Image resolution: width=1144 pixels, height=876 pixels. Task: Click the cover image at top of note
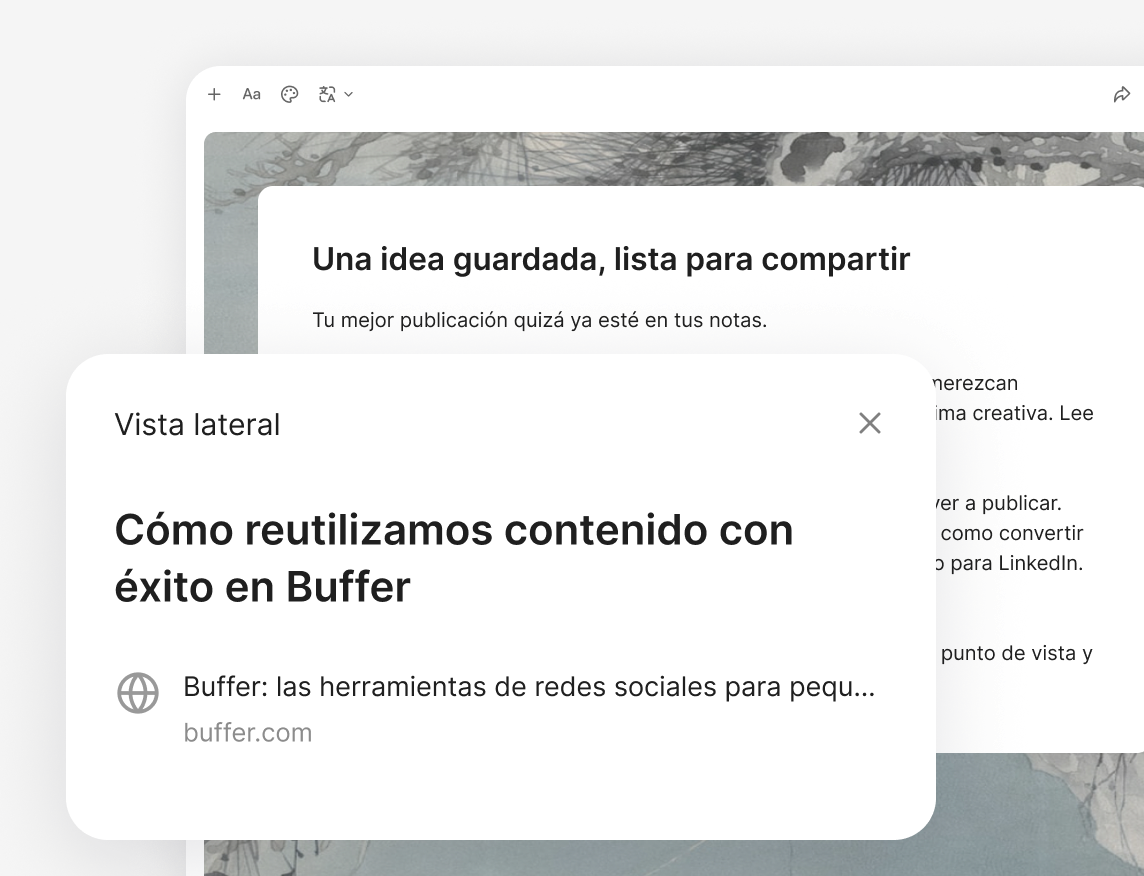pyautogui.click(x=673, y=158)
